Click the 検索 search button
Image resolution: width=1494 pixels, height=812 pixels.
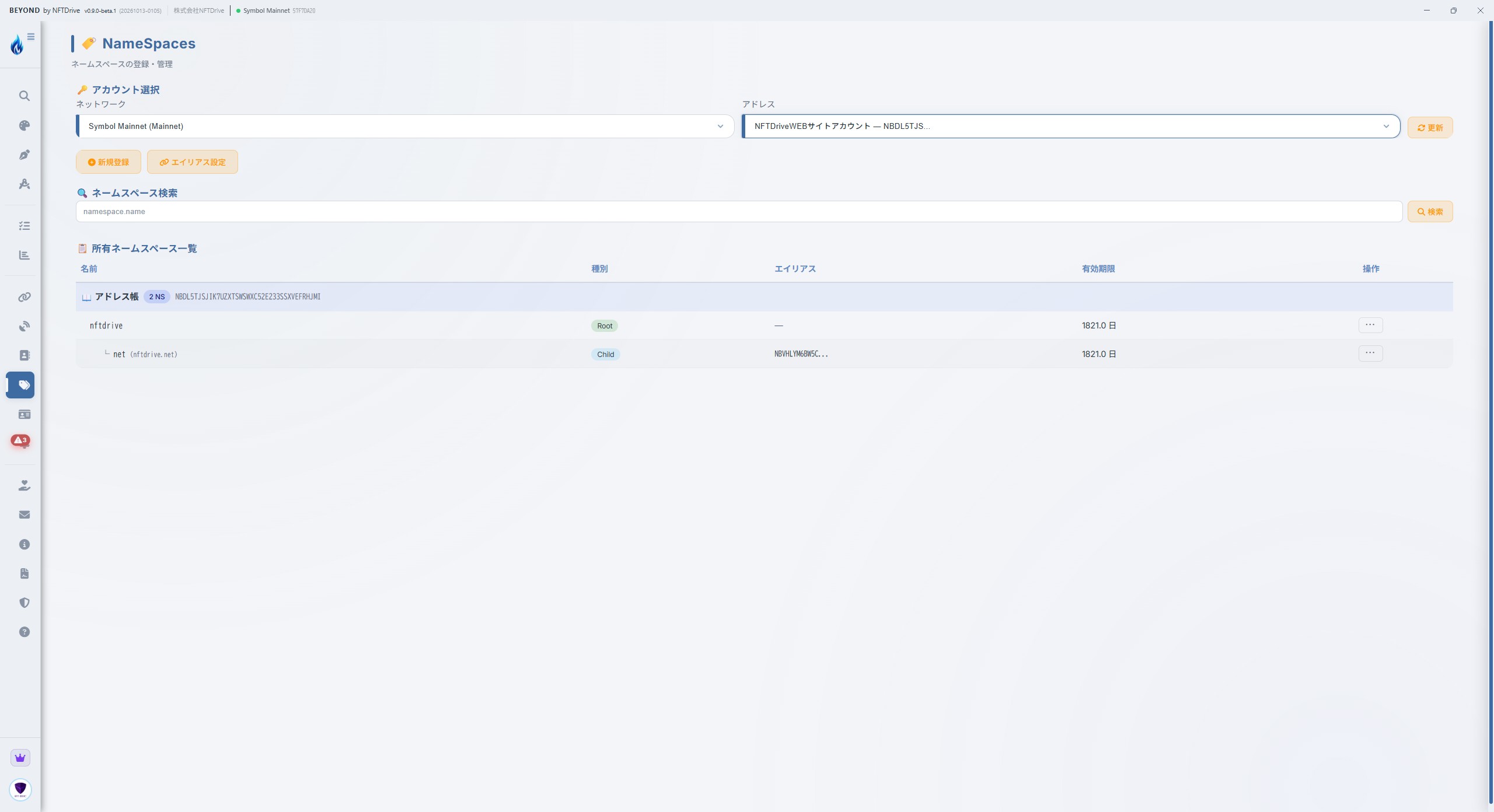1430,212
